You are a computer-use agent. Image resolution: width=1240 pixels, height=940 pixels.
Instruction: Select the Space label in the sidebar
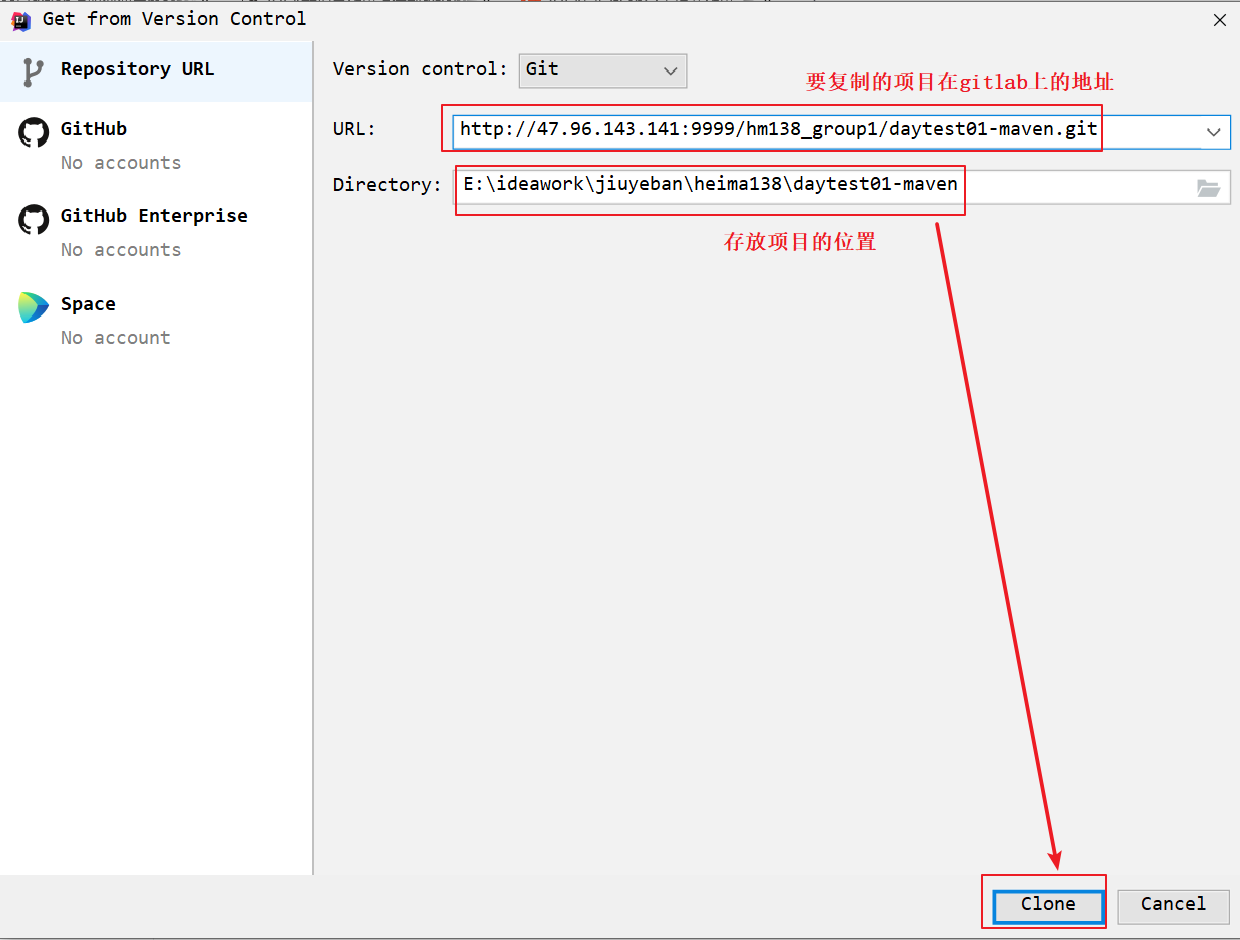tap(88, 304)
